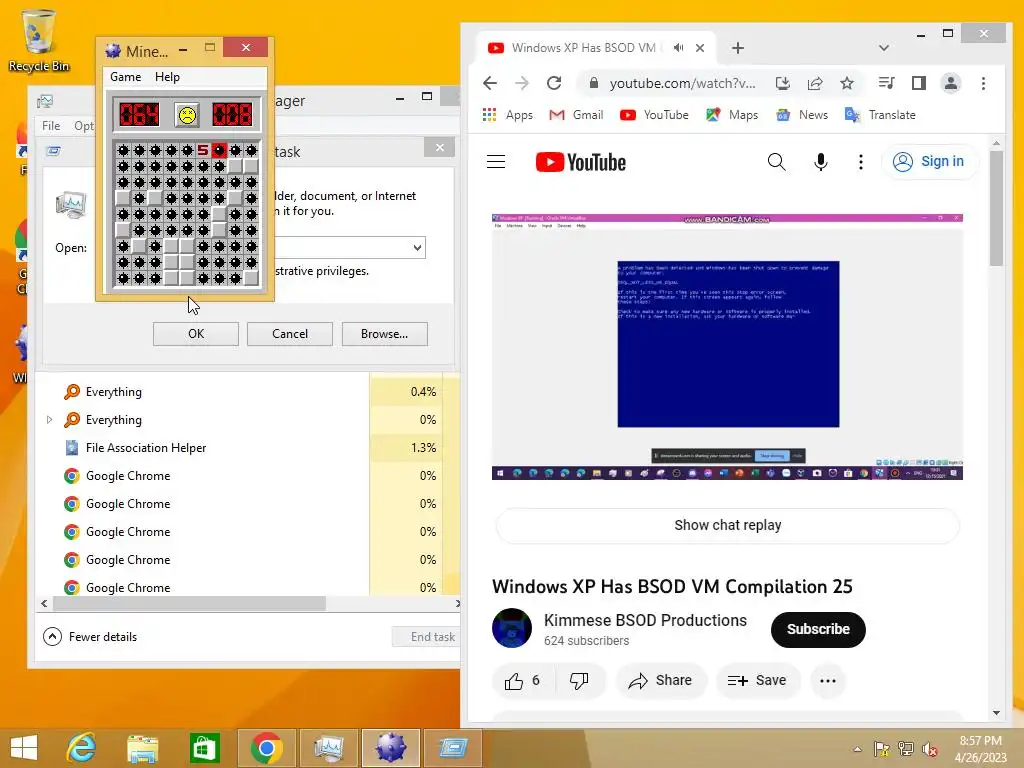This screenshot has height=768, width=1024.
Task: Select the File Association Helper process
Action: coord(248,448)
